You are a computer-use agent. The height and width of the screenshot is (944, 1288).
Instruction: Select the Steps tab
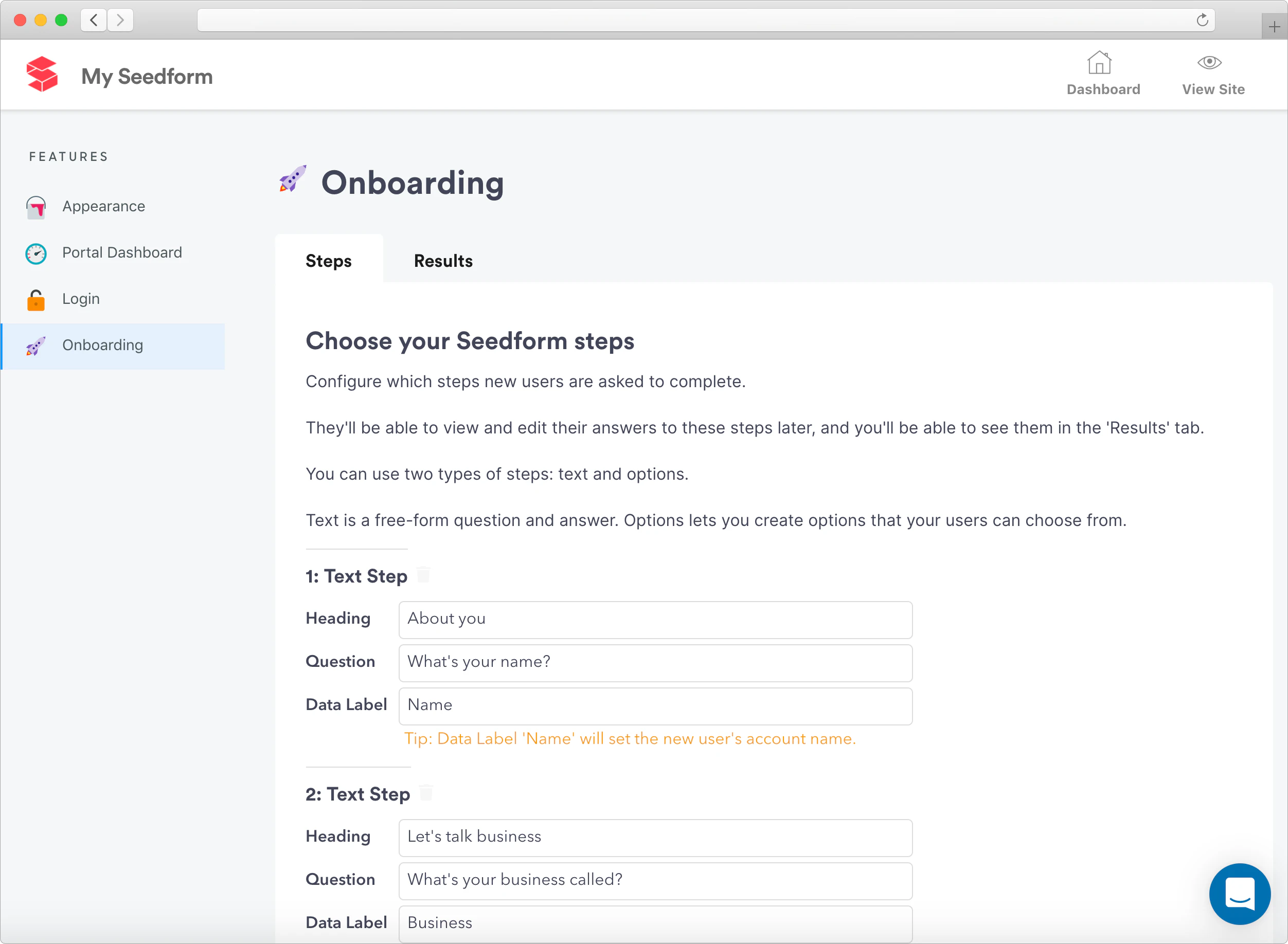tap(328, 261)
